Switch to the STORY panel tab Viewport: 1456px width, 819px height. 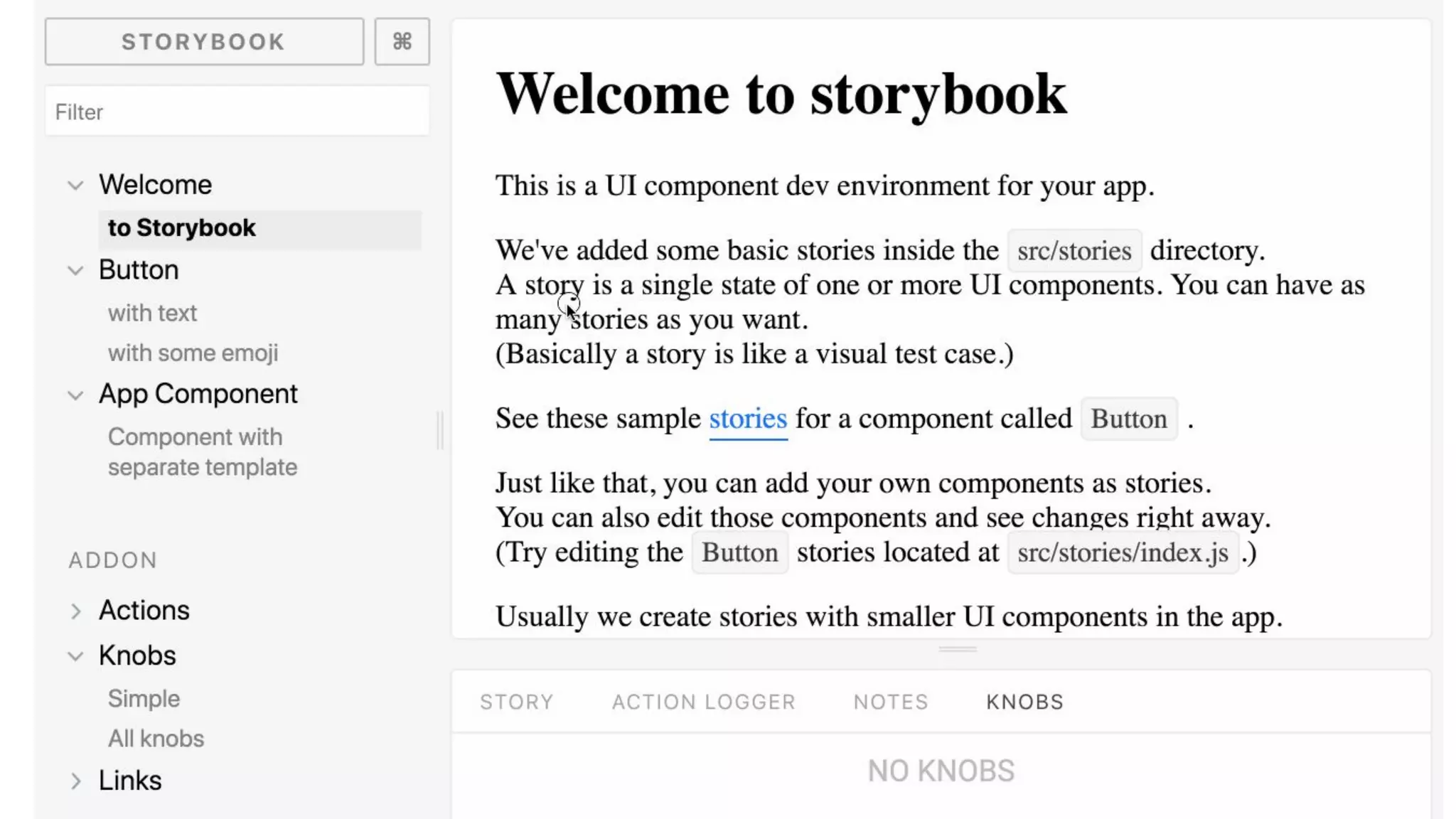click(x=516, y=702)
